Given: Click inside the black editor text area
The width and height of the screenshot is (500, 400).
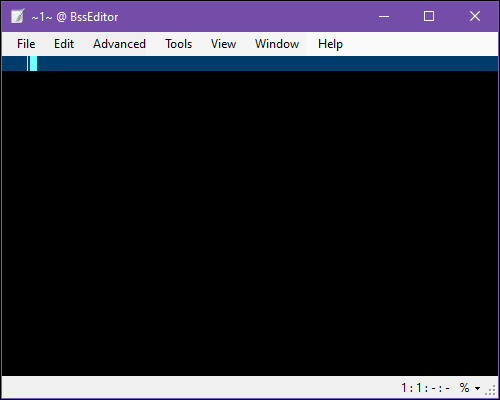Looking at the screenshot, I should 250,223.
